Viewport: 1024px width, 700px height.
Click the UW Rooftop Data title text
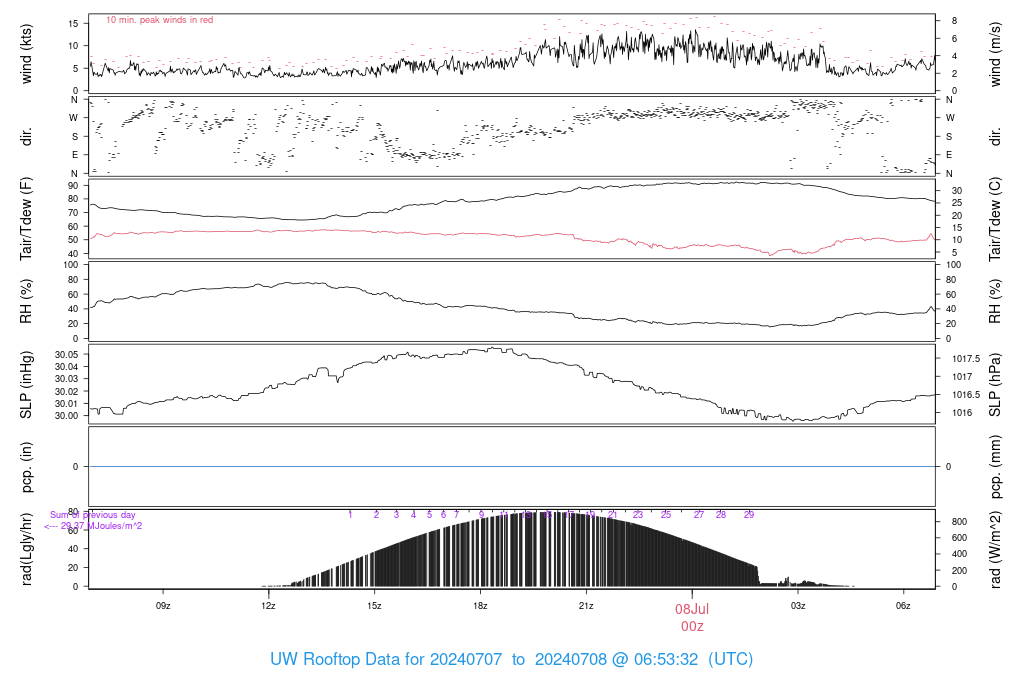(x=511, y=659)
